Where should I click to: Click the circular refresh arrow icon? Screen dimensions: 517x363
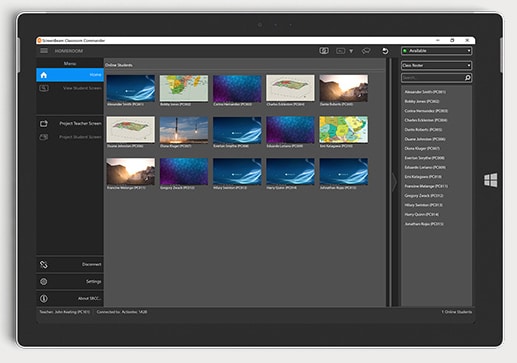(x=385, y=51)
